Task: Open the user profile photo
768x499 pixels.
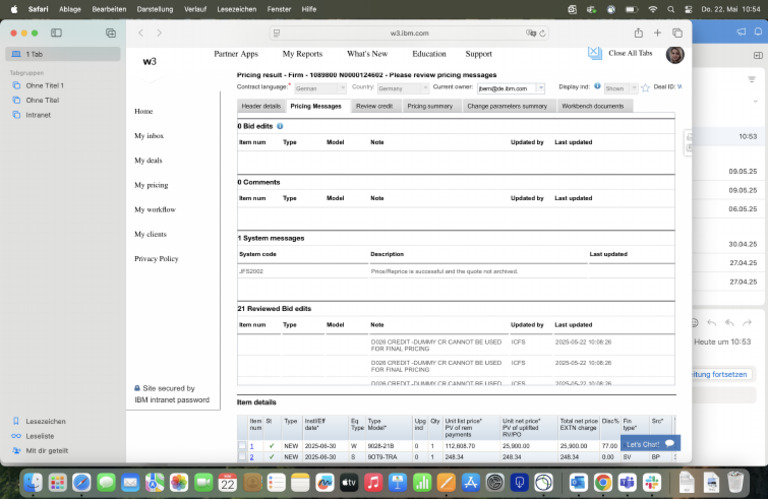Action: pos(674,54)
